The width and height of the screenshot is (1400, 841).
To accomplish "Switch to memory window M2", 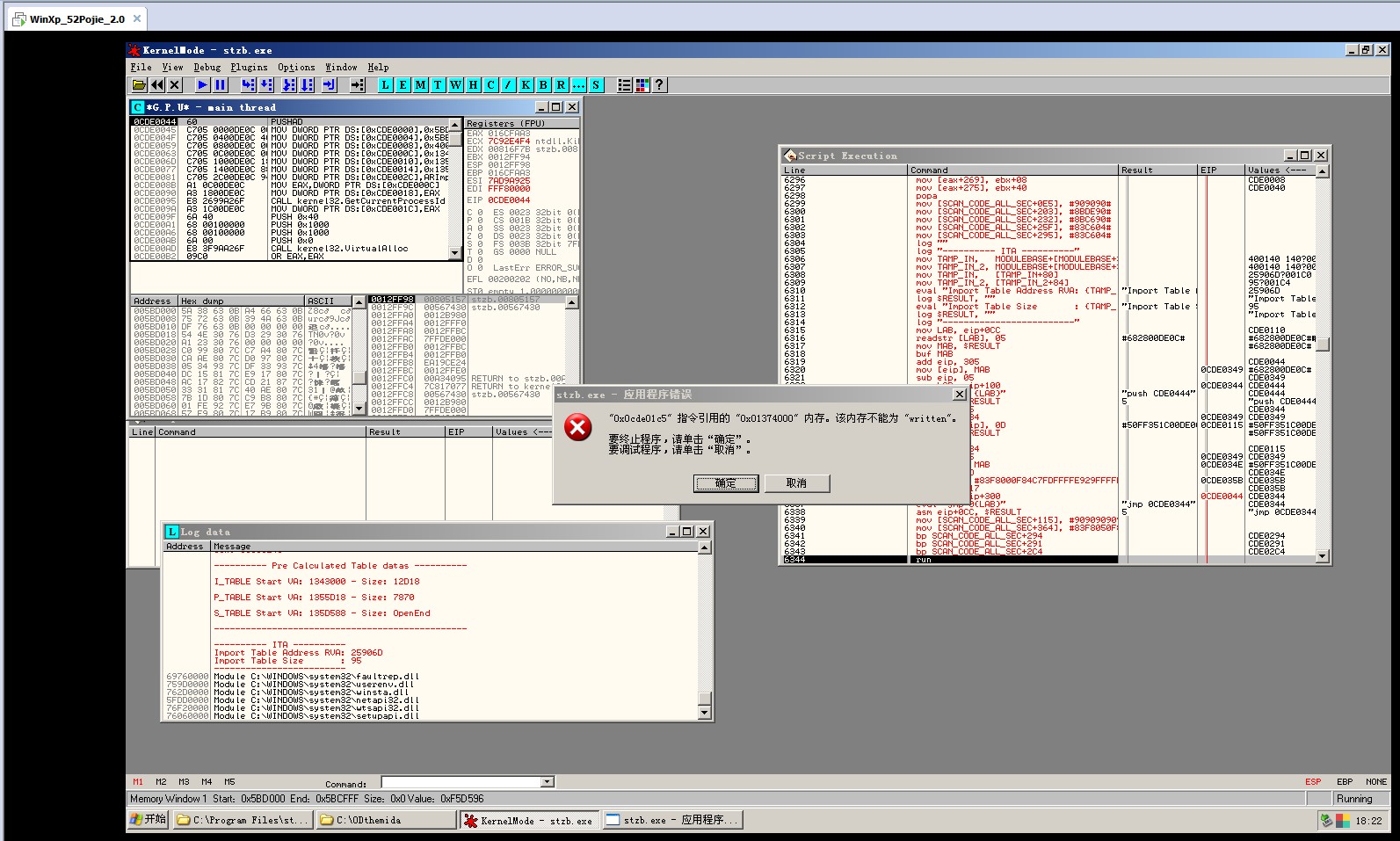I will 161,781.
